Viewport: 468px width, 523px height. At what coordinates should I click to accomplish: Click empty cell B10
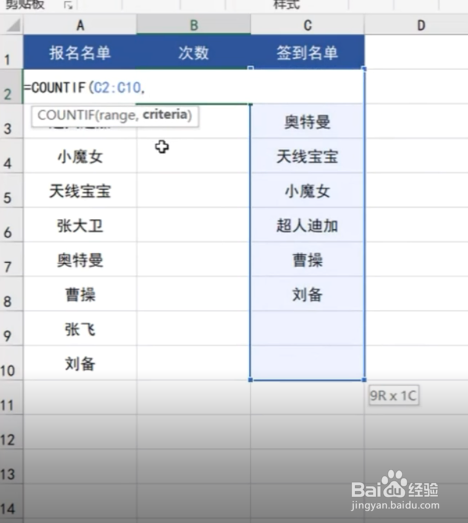193,363
